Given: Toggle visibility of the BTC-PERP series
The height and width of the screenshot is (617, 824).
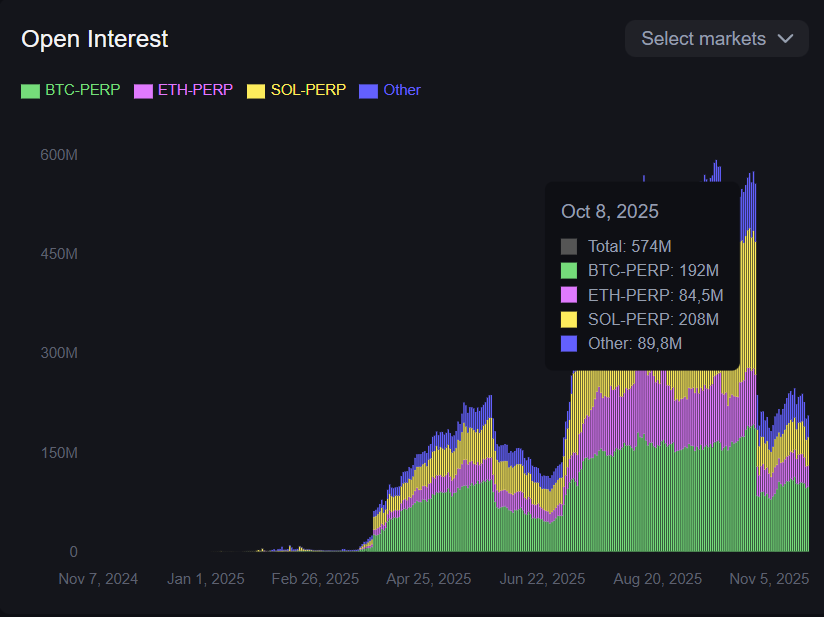Looking at the screenshot, I should pos(70,90).
